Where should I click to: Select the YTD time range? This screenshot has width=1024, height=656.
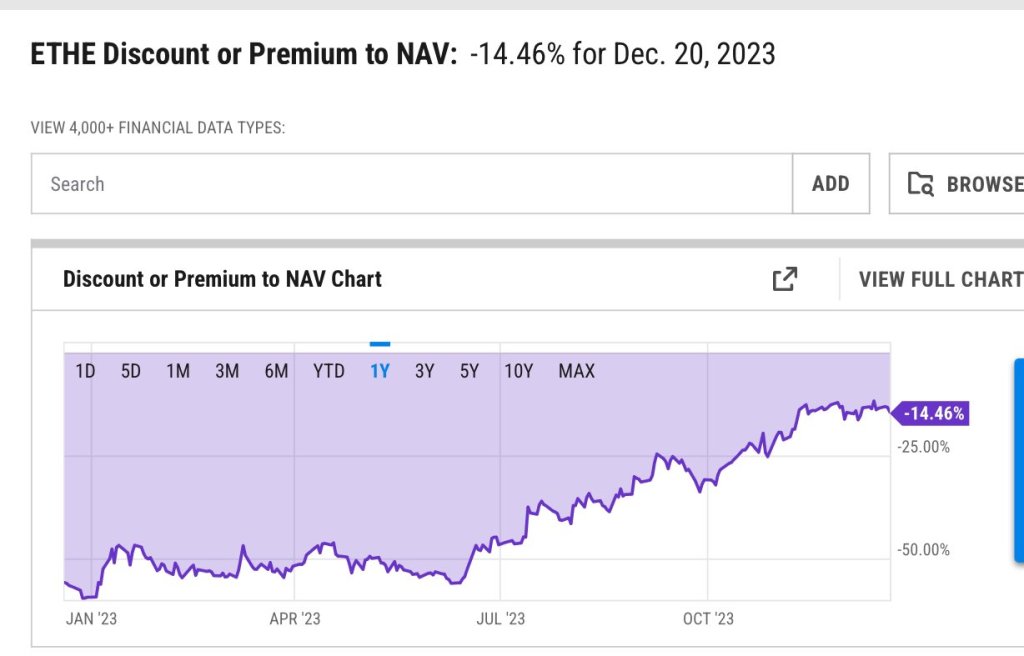click(328, 370)
